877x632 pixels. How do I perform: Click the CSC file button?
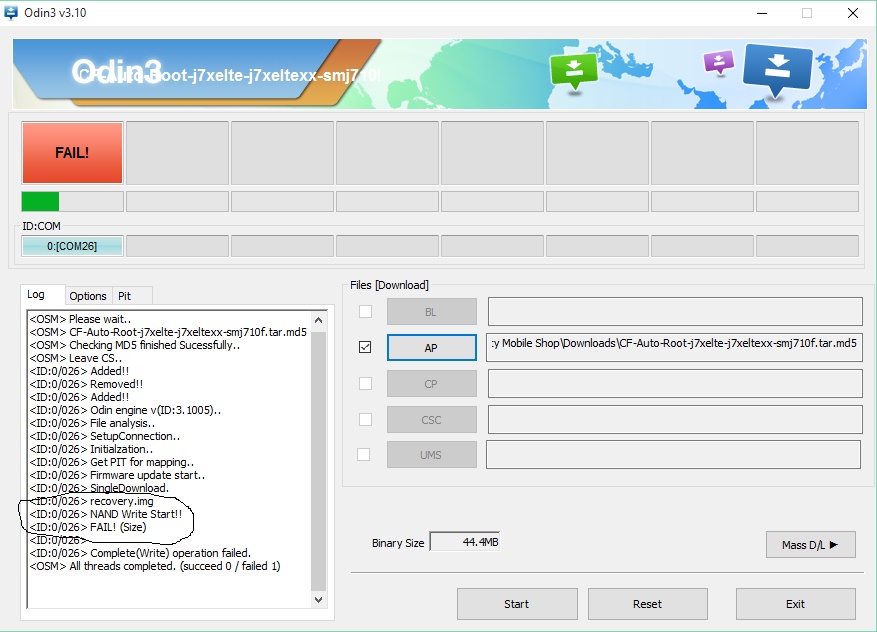pyautogui.click(x=431, y=420)
